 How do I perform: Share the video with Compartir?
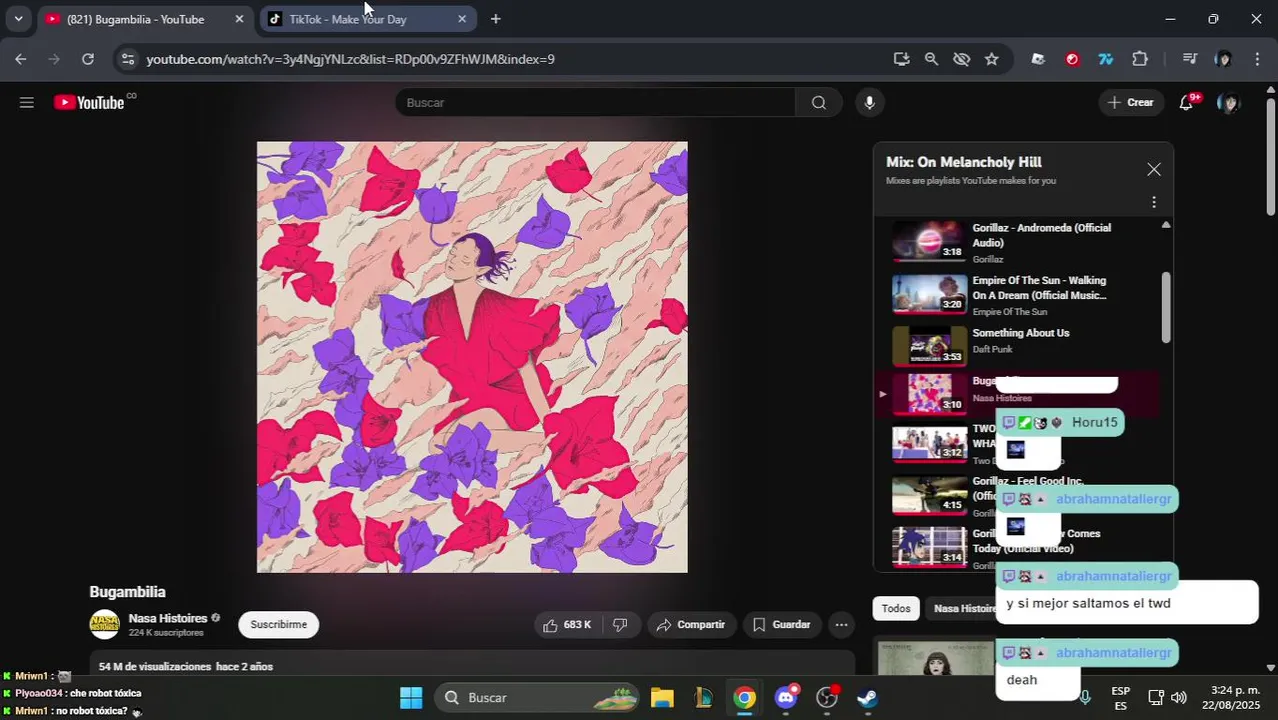(691, 625)
